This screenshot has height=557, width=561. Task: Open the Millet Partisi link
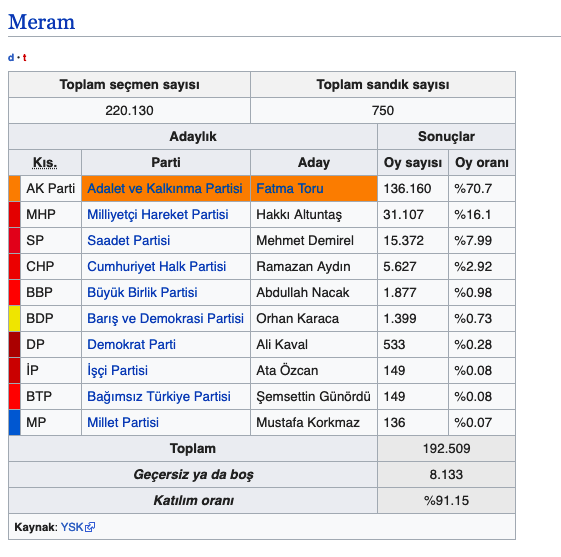click(123, 422)
